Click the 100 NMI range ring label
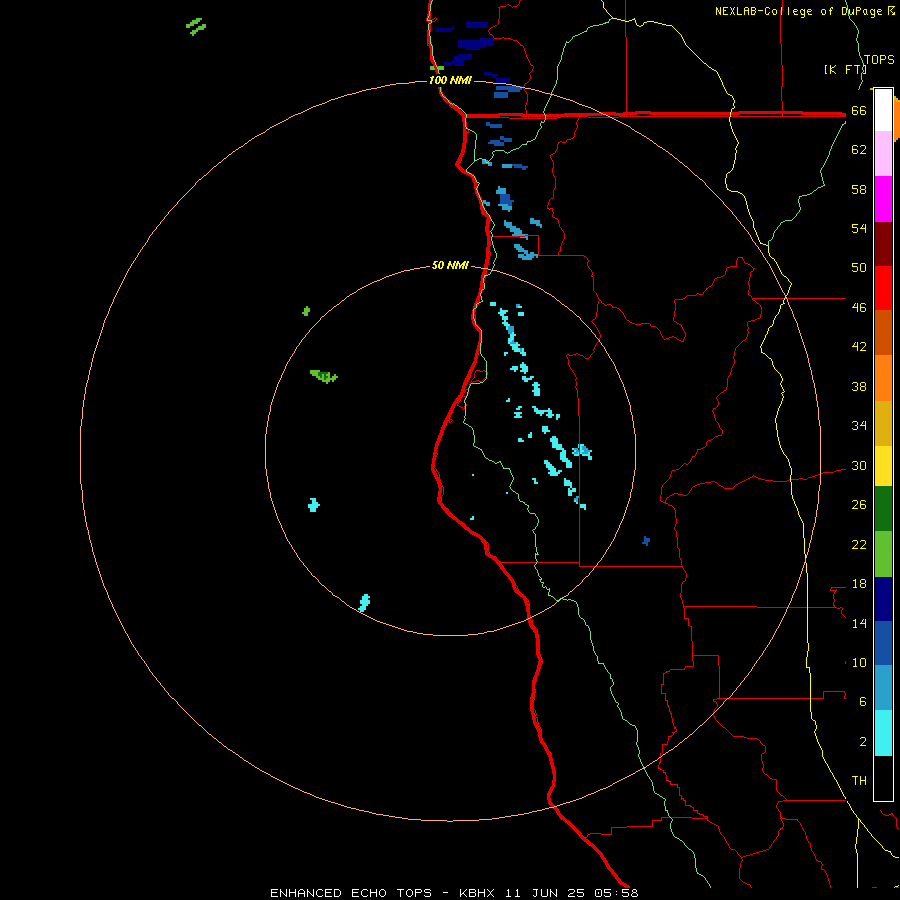The width and height of the screenshot is (900, 900). click(x=450, y=80)
